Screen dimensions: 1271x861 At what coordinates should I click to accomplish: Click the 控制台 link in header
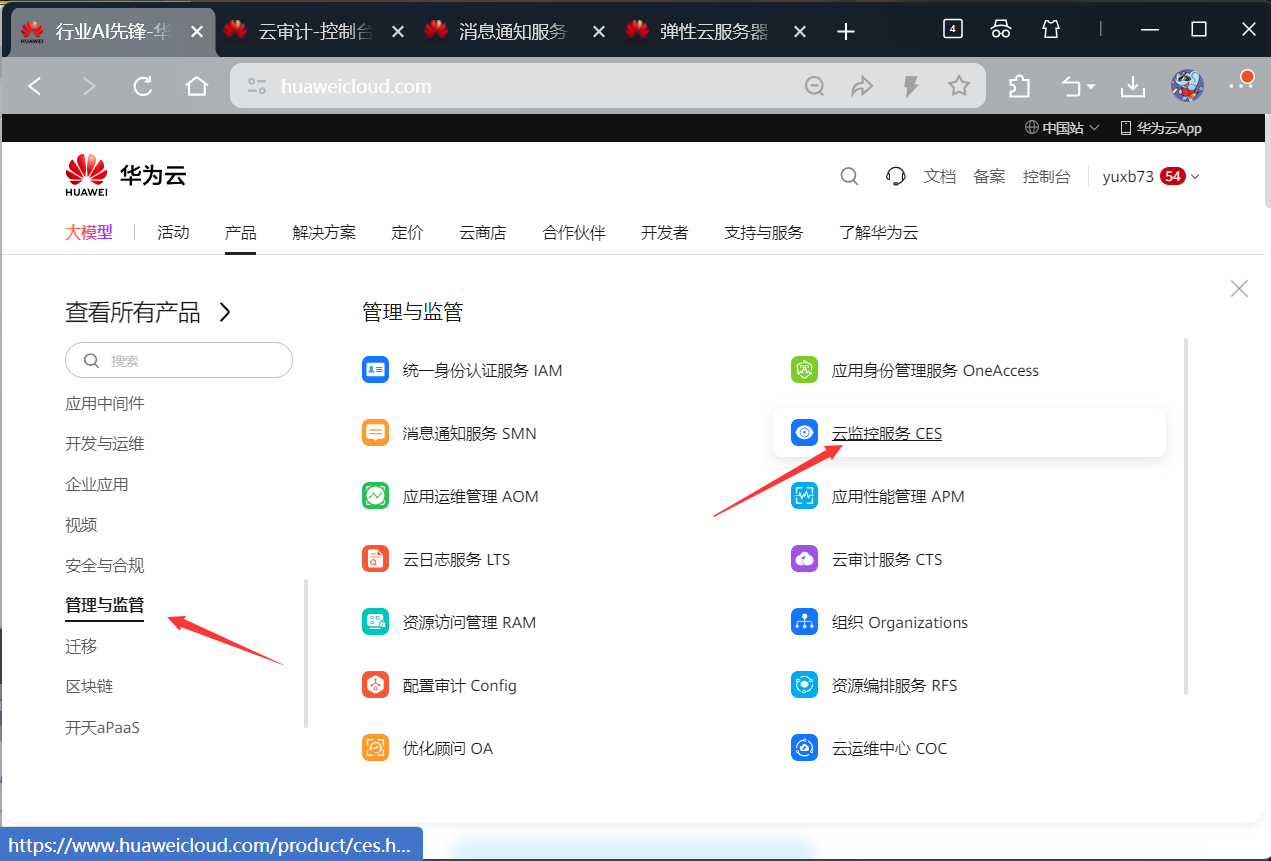click(1047, 177)
